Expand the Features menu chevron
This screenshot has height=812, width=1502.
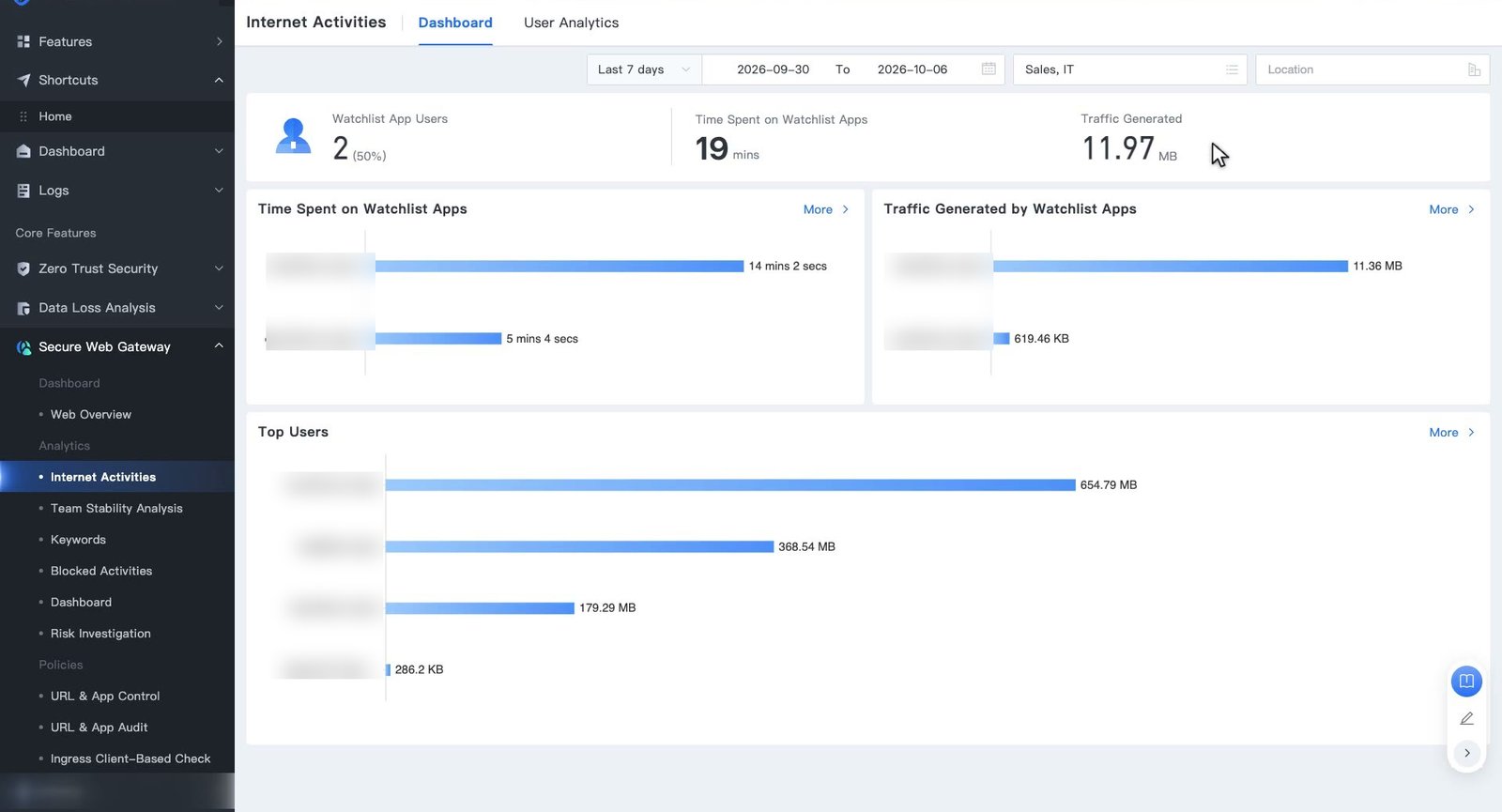219,41
